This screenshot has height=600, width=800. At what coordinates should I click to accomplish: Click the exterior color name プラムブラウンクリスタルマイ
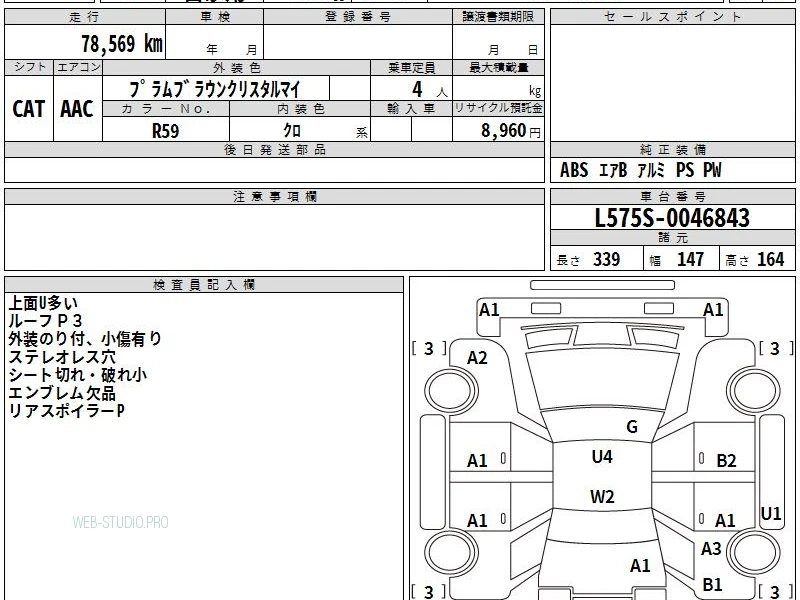pos(214,89)
